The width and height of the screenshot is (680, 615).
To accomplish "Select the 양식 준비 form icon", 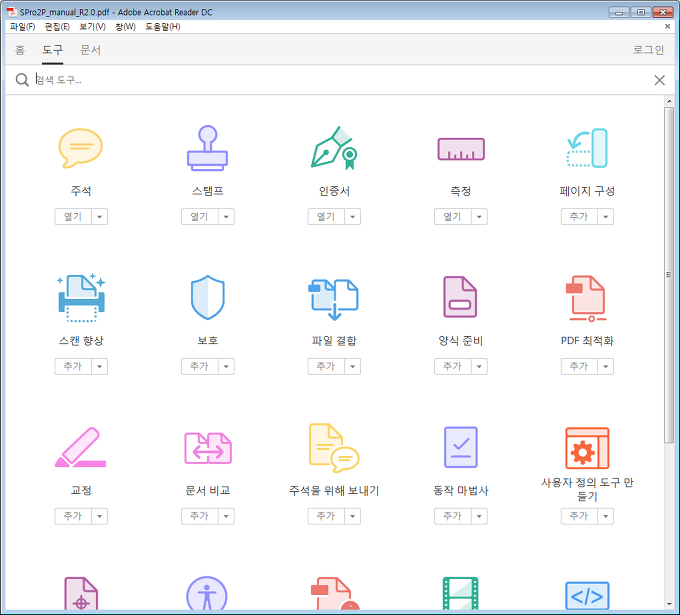I will (x=460, y=297).
